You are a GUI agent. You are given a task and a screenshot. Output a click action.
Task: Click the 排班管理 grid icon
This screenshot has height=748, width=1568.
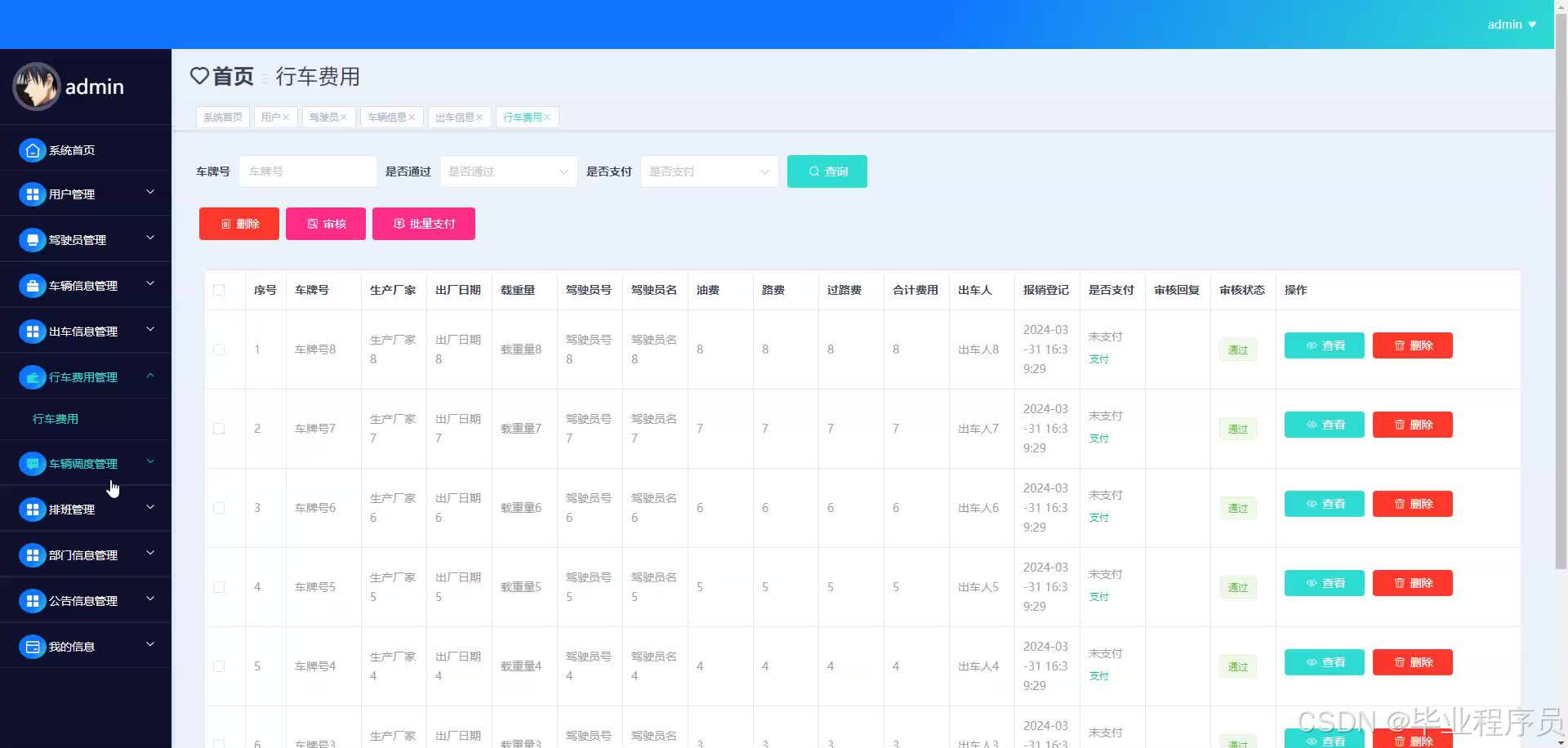coord(32,510)
